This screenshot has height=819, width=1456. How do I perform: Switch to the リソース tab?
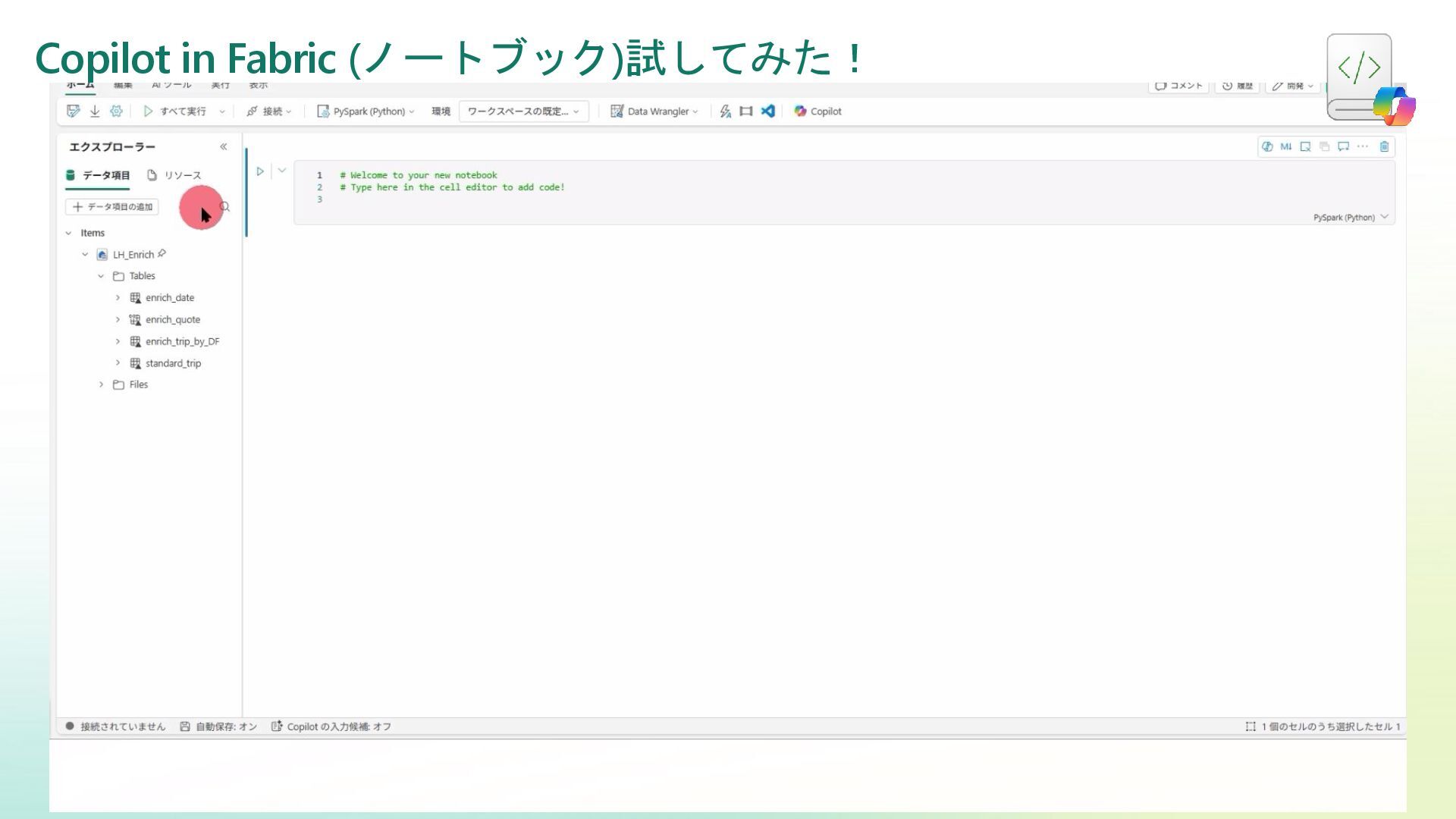[x=174, y=175]
